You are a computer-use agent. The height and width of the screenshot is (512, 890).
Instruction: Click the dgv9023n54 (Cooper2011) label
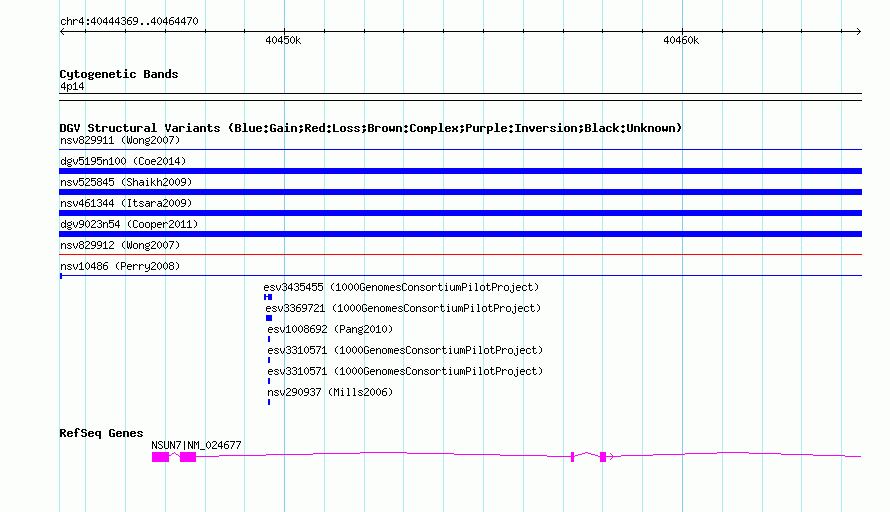tap(129, 224)
